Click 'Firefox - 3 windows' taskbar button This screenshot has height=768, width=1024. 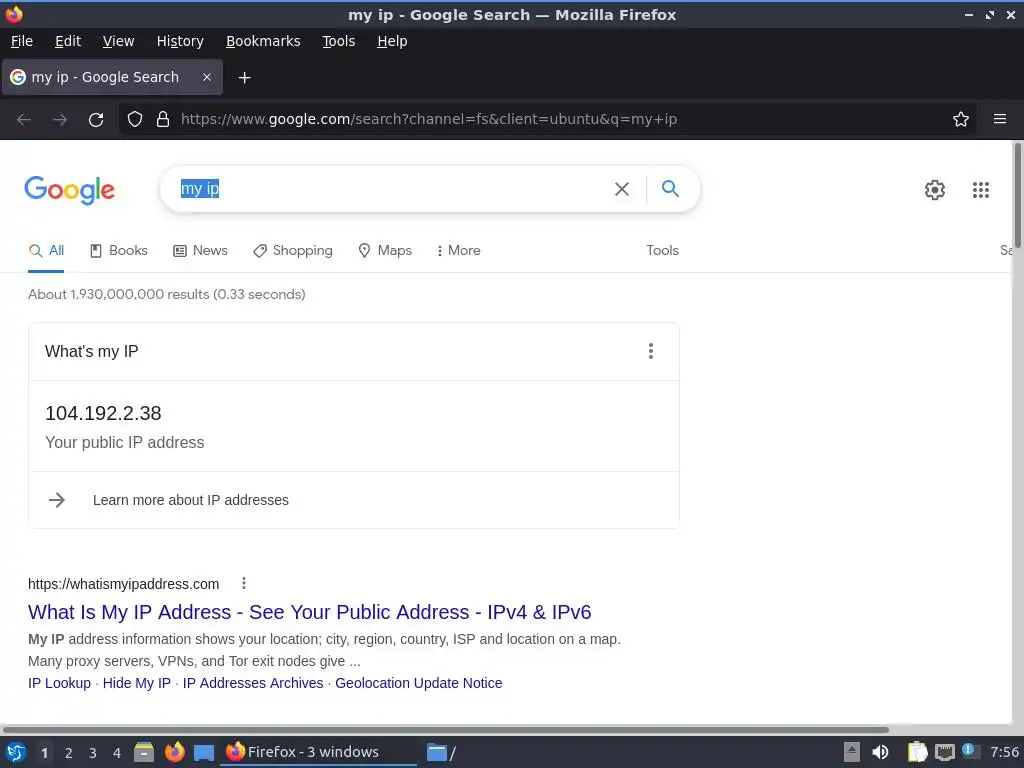click(319, 752)
